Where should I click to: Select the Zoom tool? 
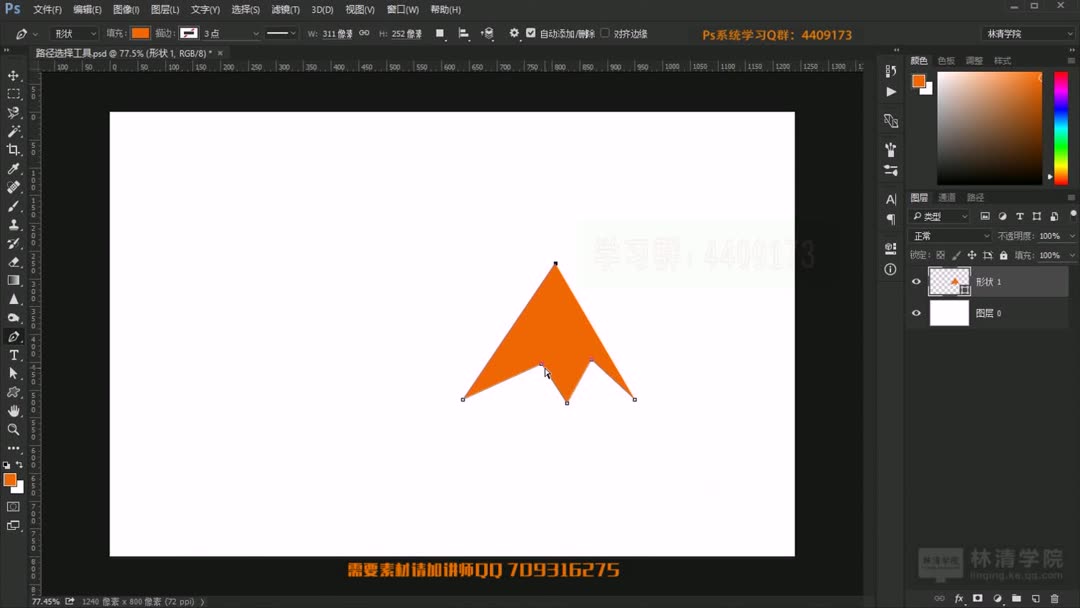point(14,430)
